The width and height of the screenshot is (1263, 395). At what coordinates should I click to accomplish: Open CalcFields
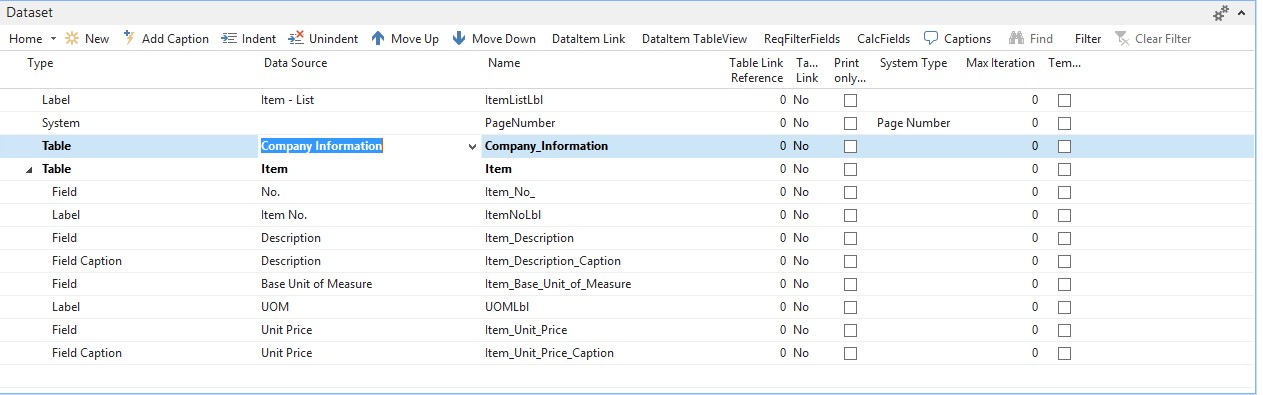tap(883, 38)
